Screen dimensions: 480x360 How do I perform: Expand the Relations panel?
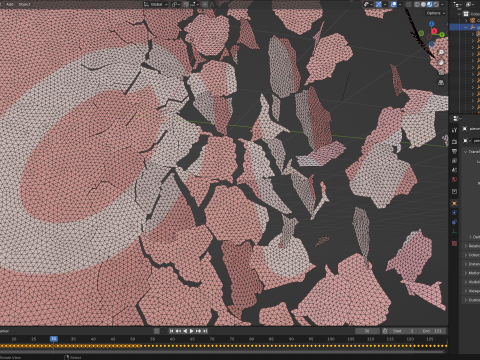point(471,246)
